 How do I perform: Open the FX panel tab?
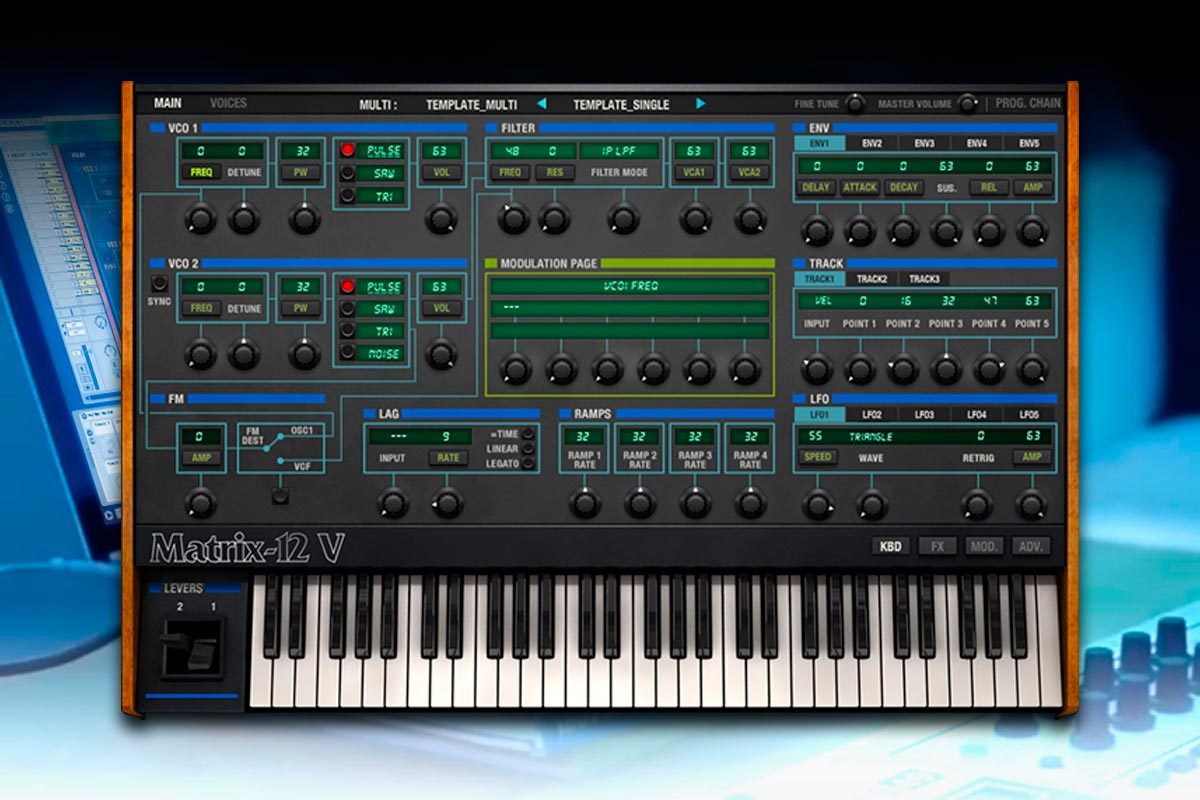pyautogui.click(x=937, y=547)
